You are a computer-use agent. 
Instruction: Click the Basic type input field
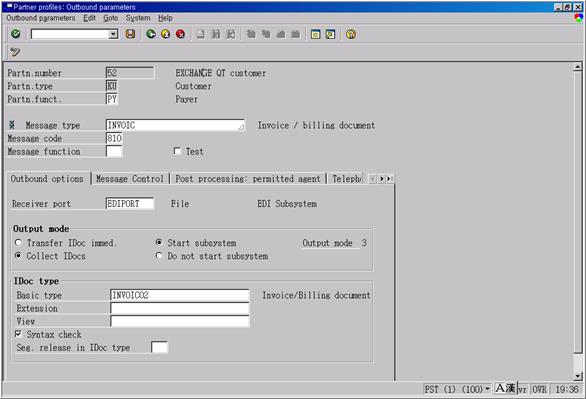coord(180,295)
